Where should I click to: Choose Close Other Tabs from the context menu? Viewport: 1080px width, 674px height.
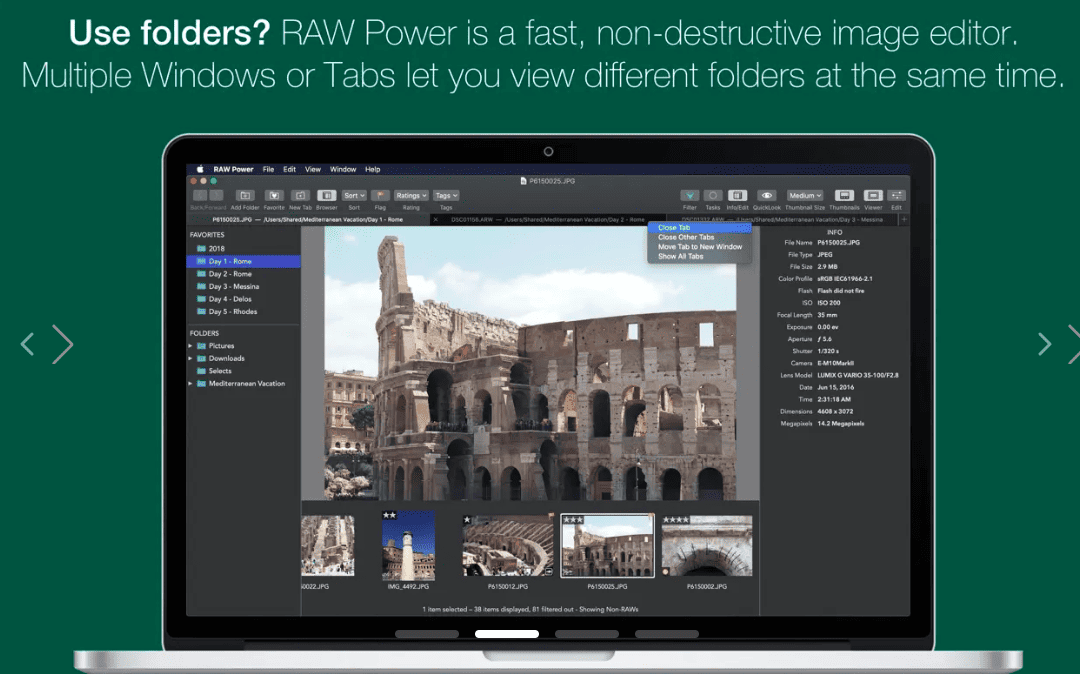(699, 238)
